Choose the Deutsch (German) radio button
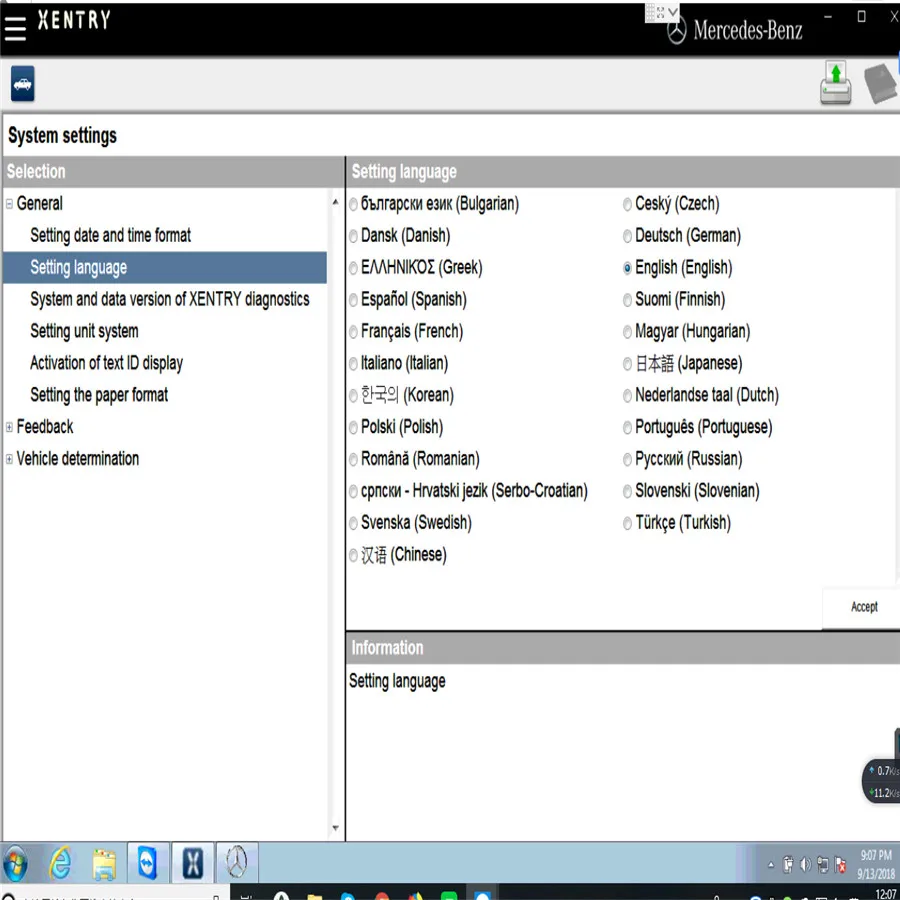Viewport: 900px width, 900px height. tap(627, 236)
